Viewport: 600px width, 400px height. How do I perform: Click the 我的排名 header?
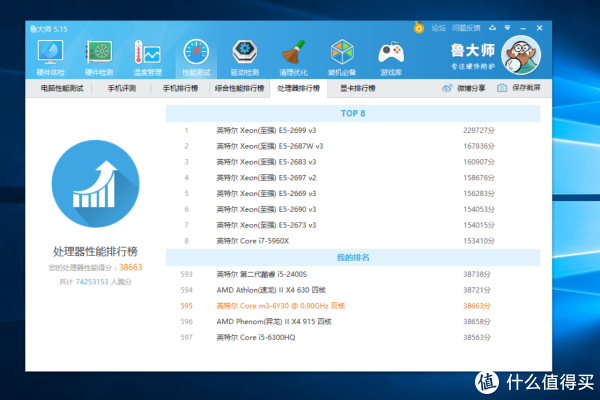click(353, 257)
